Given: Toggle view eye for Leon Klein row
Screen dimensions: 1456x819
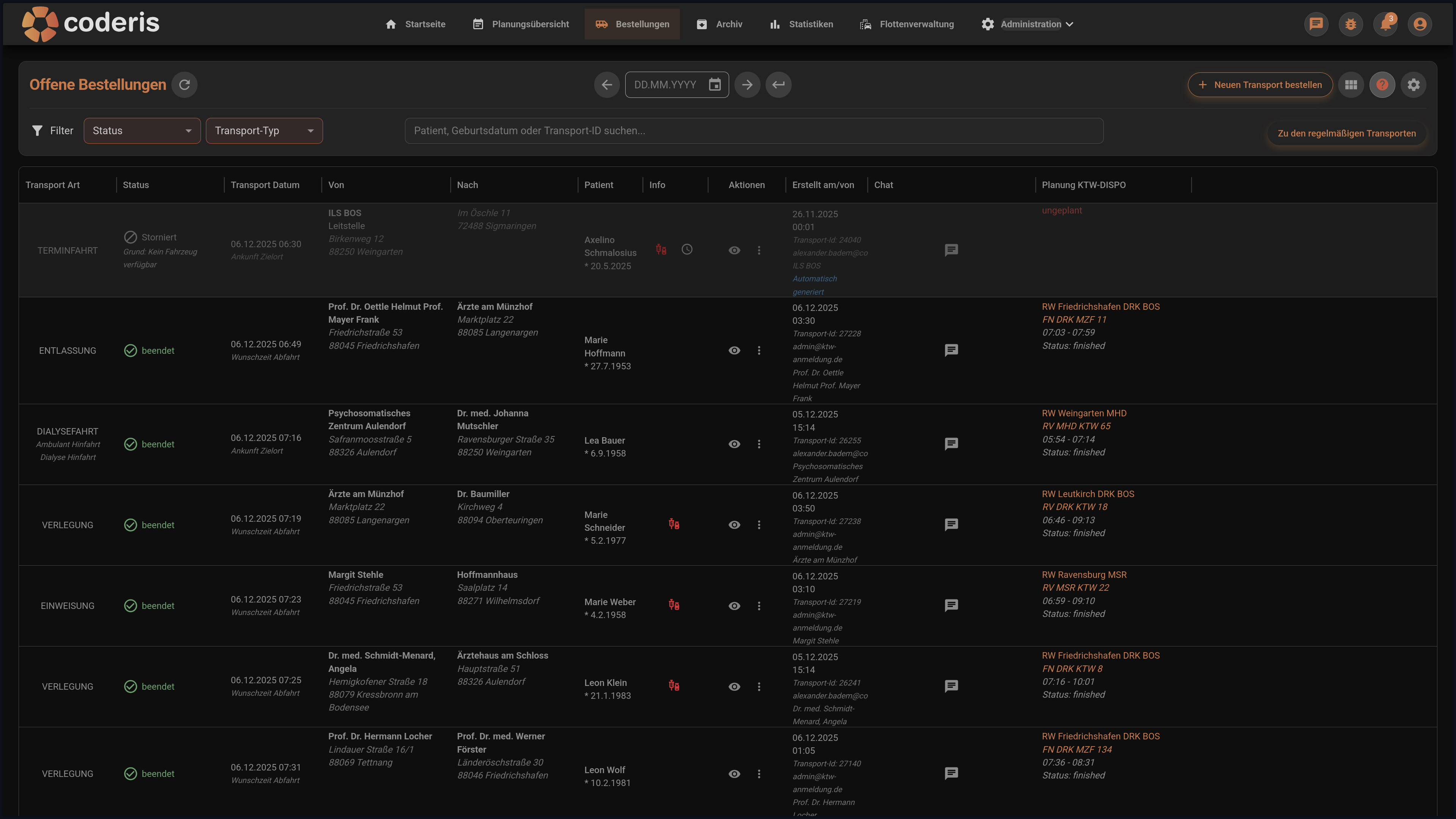Looking at the screenshot, I should pos(734,687).
